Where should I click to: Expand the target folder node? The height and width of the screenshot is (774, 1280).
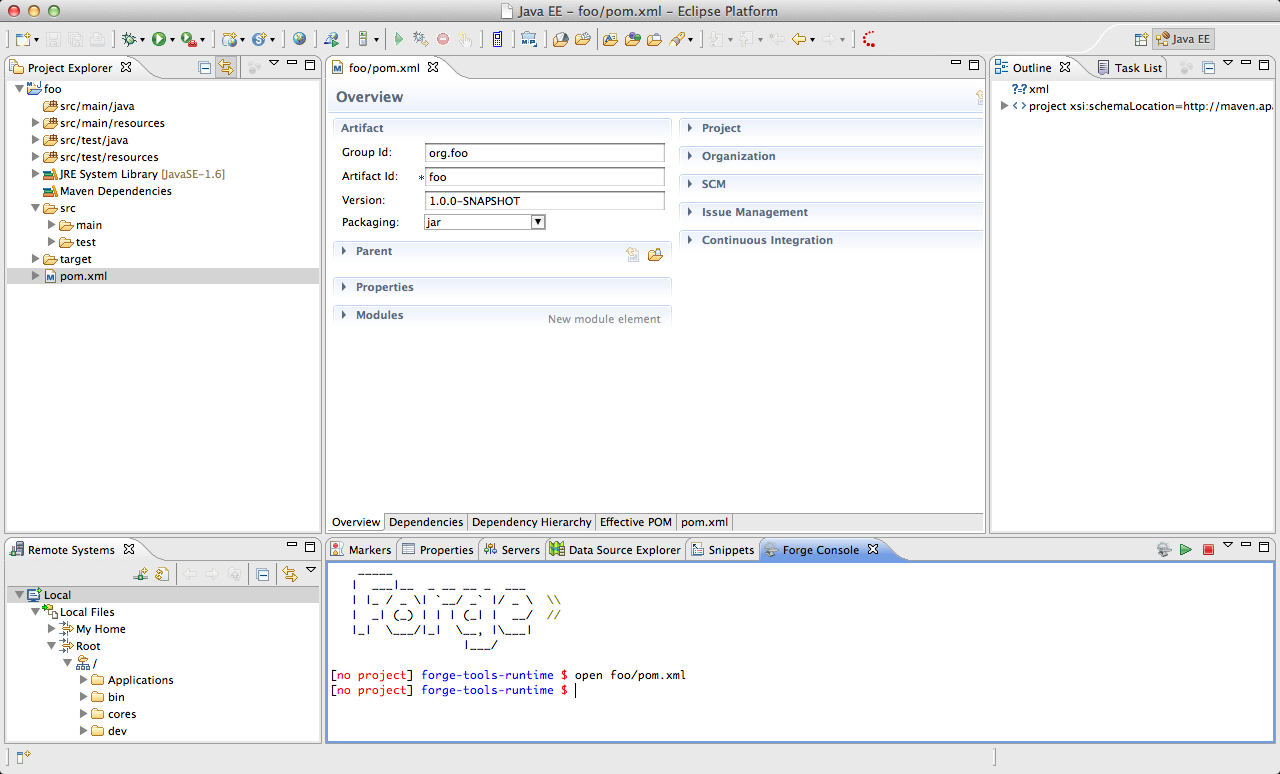(35, 259)
